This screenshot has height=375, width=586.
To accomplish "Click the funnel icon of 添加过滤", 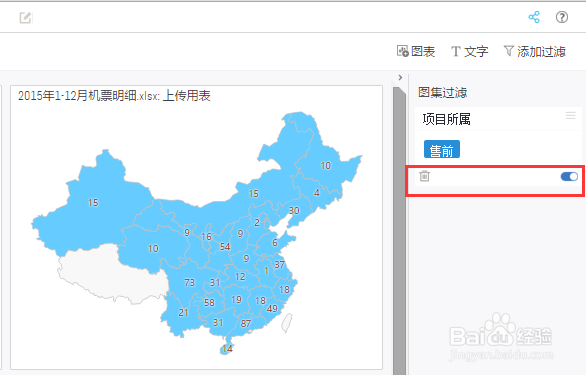I will 508,50.
